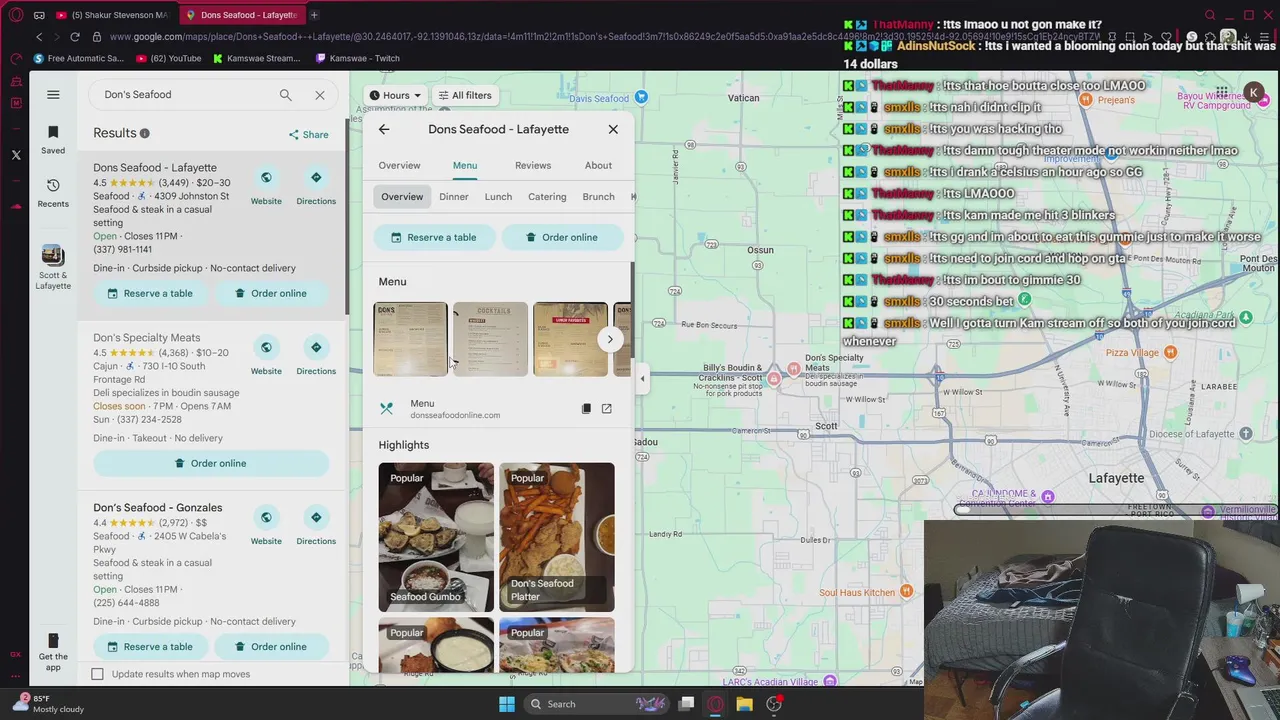Open the YouTube bookmark
Viewport: 1280px width, 720px height.
click(168, 58)
